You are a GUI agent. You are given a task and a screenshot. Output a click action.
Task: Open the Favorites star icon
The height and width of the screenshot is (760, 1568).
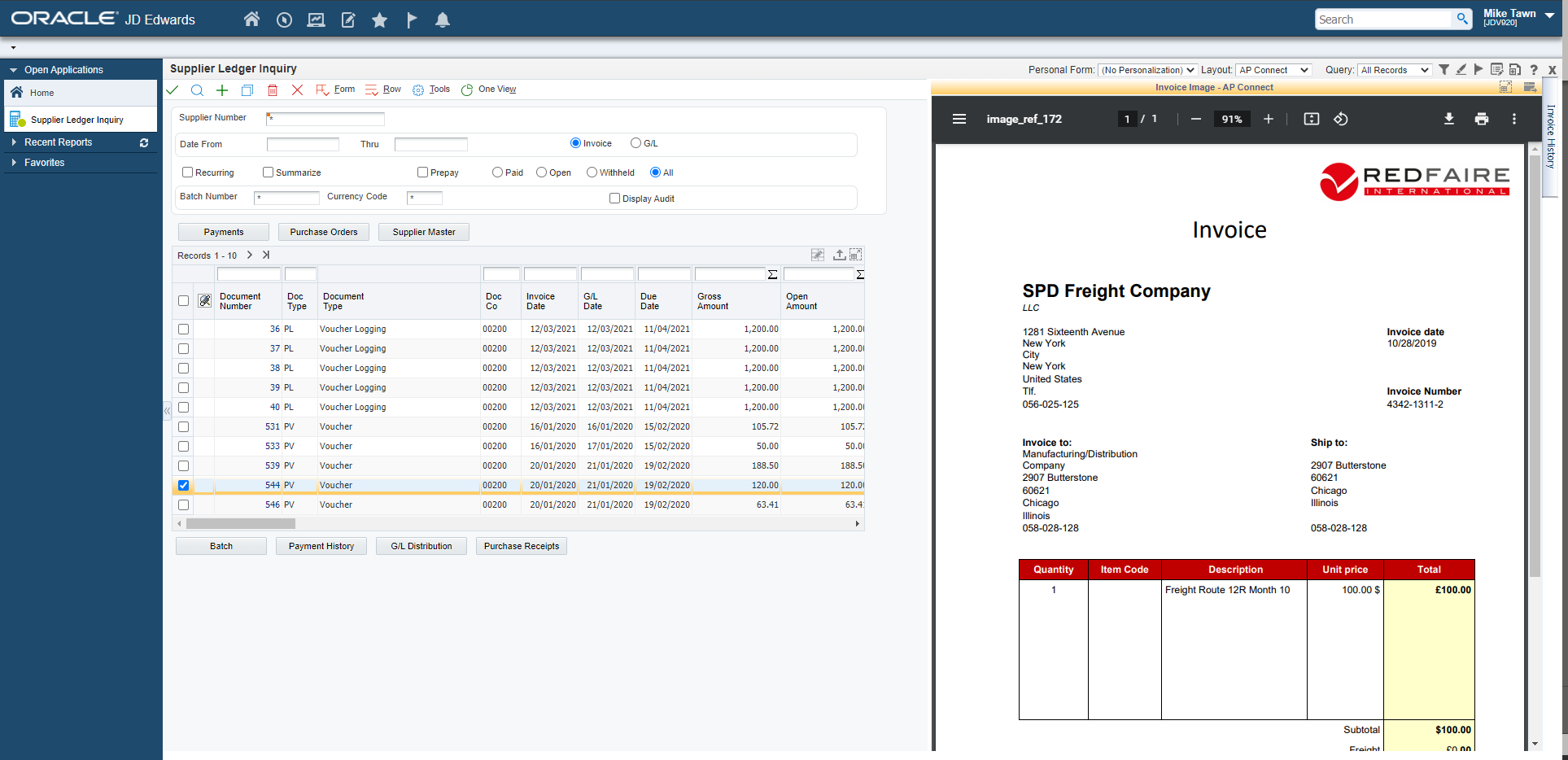(379, 20)
